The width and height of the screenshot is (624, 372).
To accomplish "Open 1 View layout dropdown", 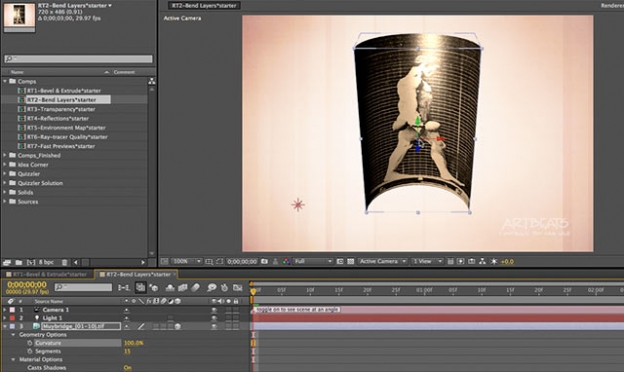I will click(x=427, y=261).
